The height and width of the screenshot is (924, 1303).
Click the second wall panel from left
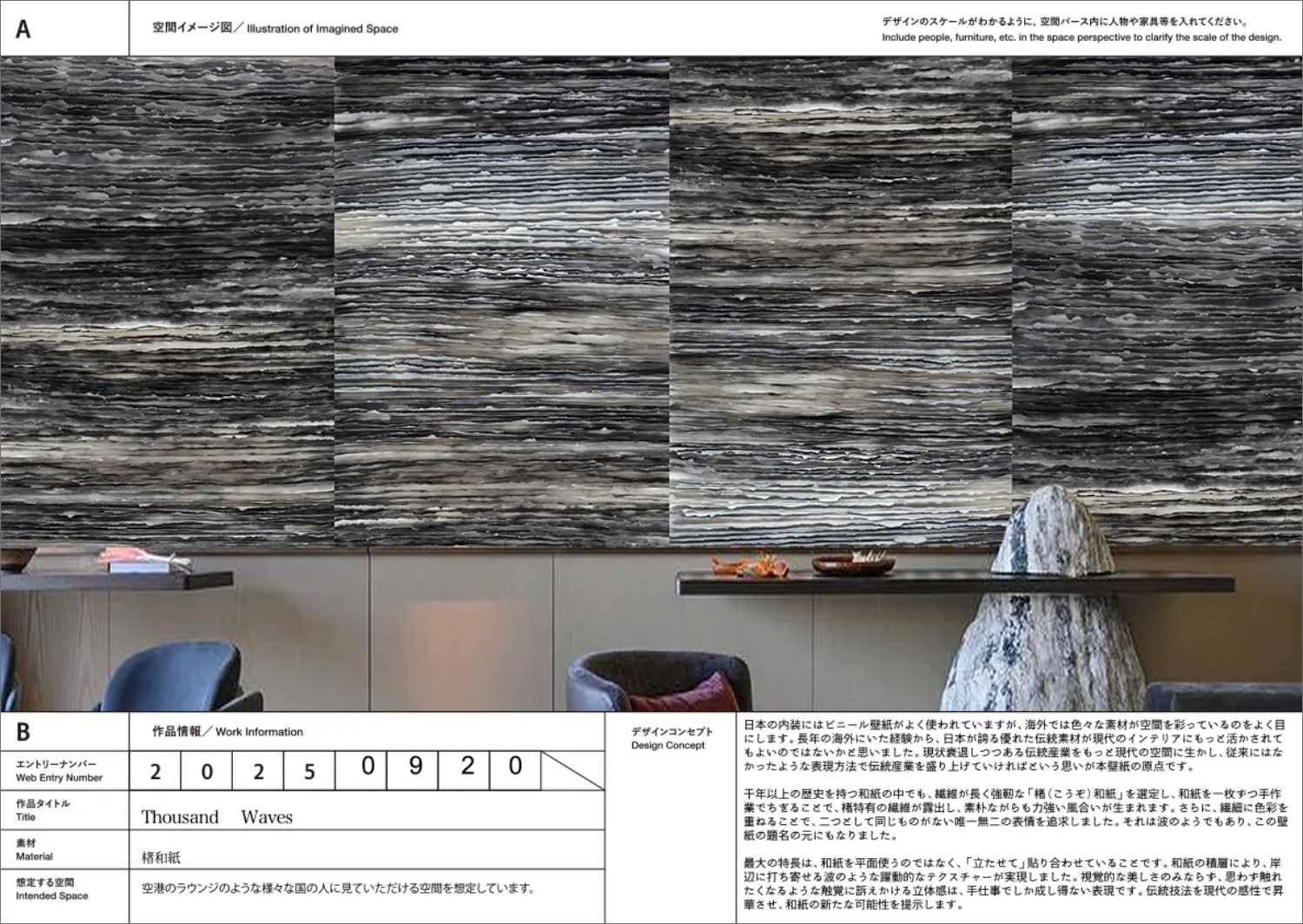point(501,295)
